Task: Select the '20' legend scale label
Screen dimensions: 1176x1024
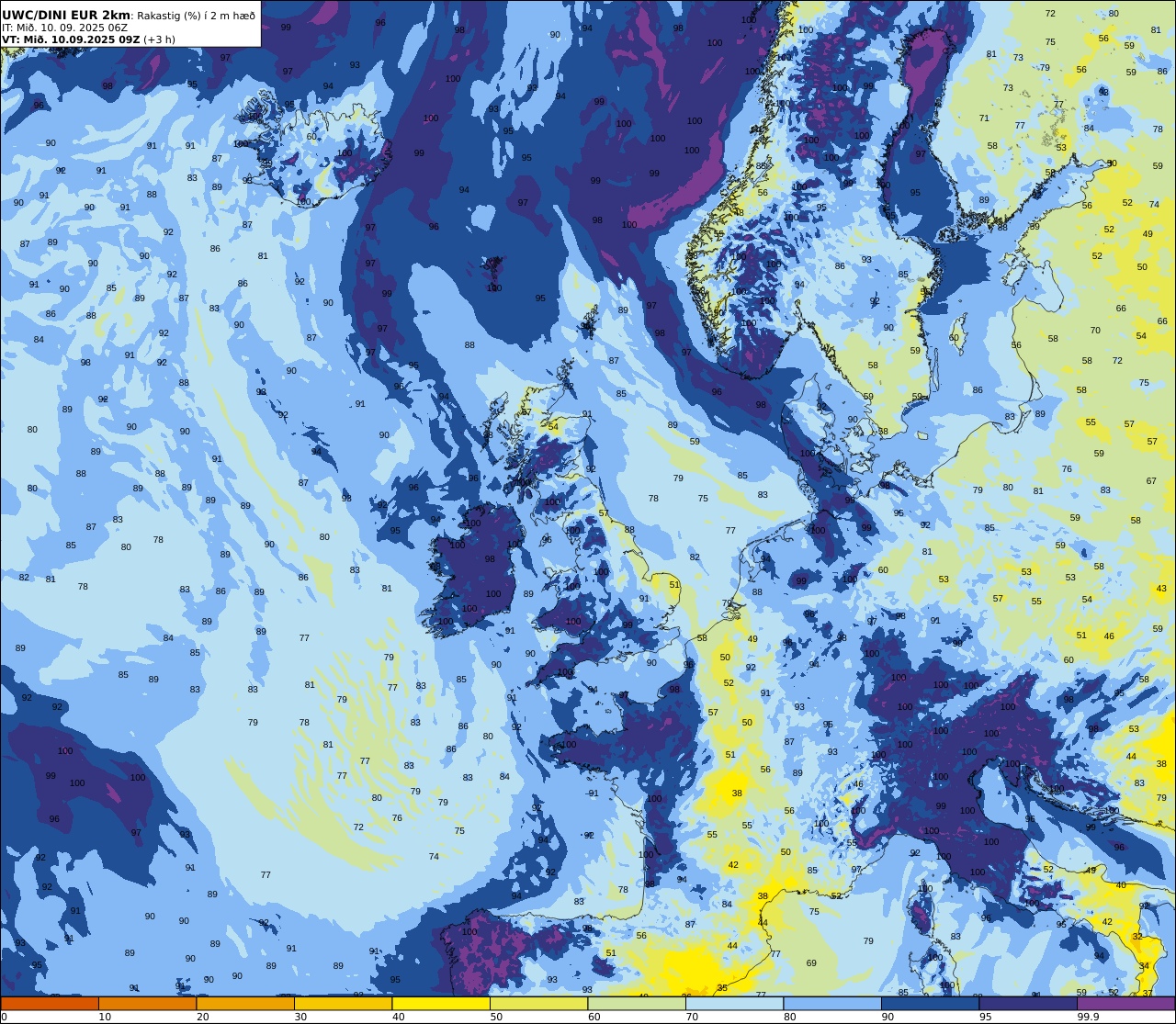Action: click(203, 1017)
